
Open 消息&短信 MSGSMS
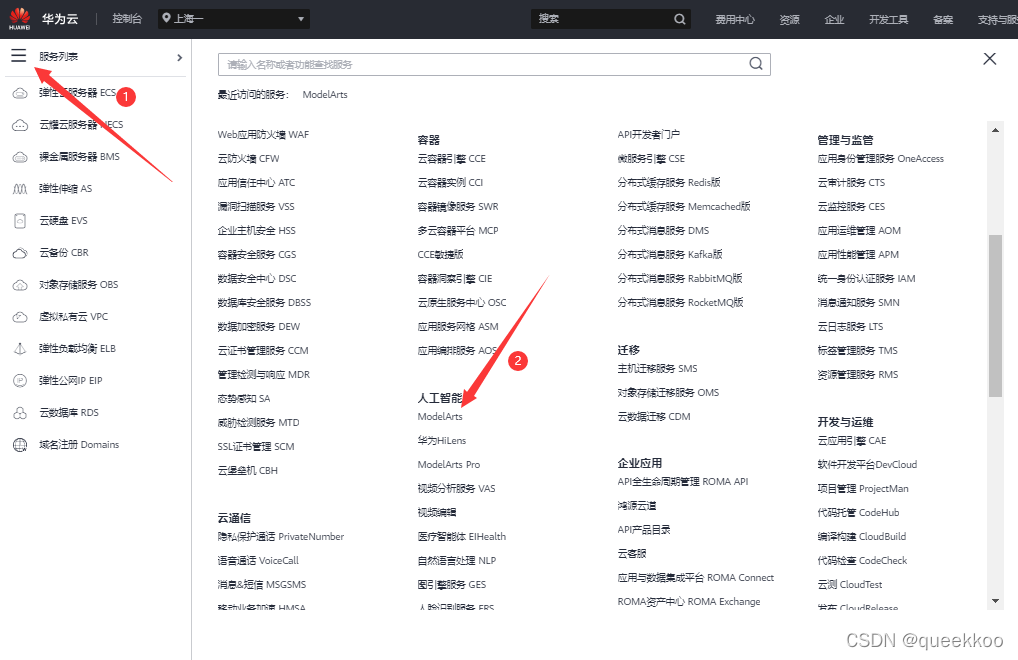pos(262,585)
